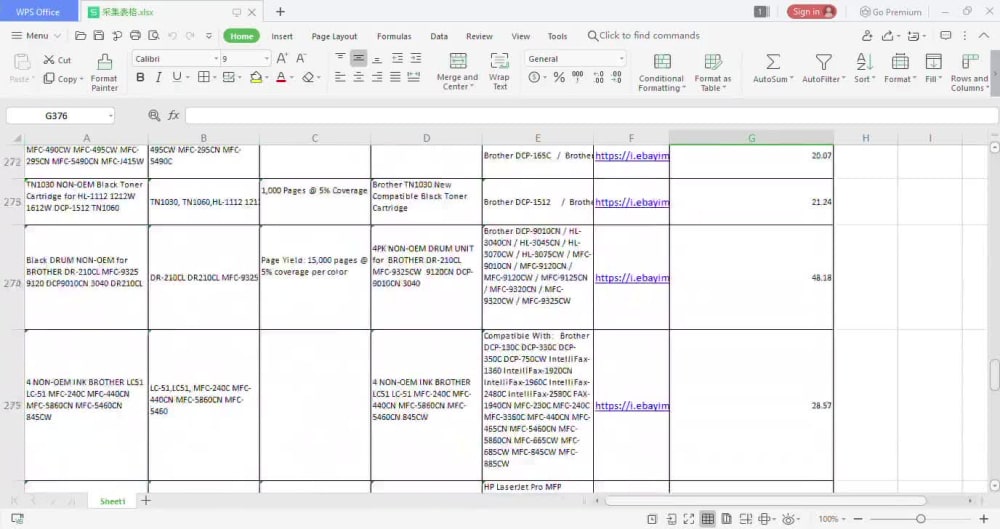Open the font size dropdown
Viewport: 1000px width, 529px height.
tap(267, 59)
